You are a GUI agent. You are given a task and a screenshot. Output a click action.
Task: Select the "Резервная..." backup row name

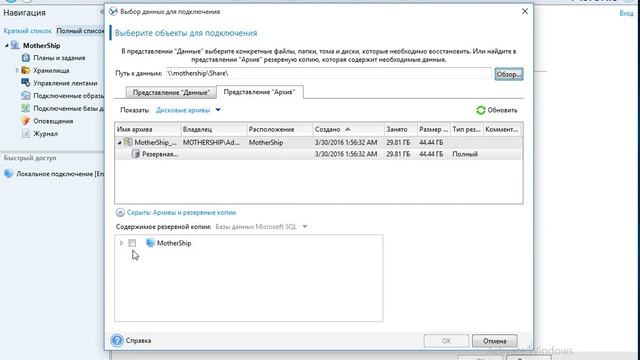point(160,154)
